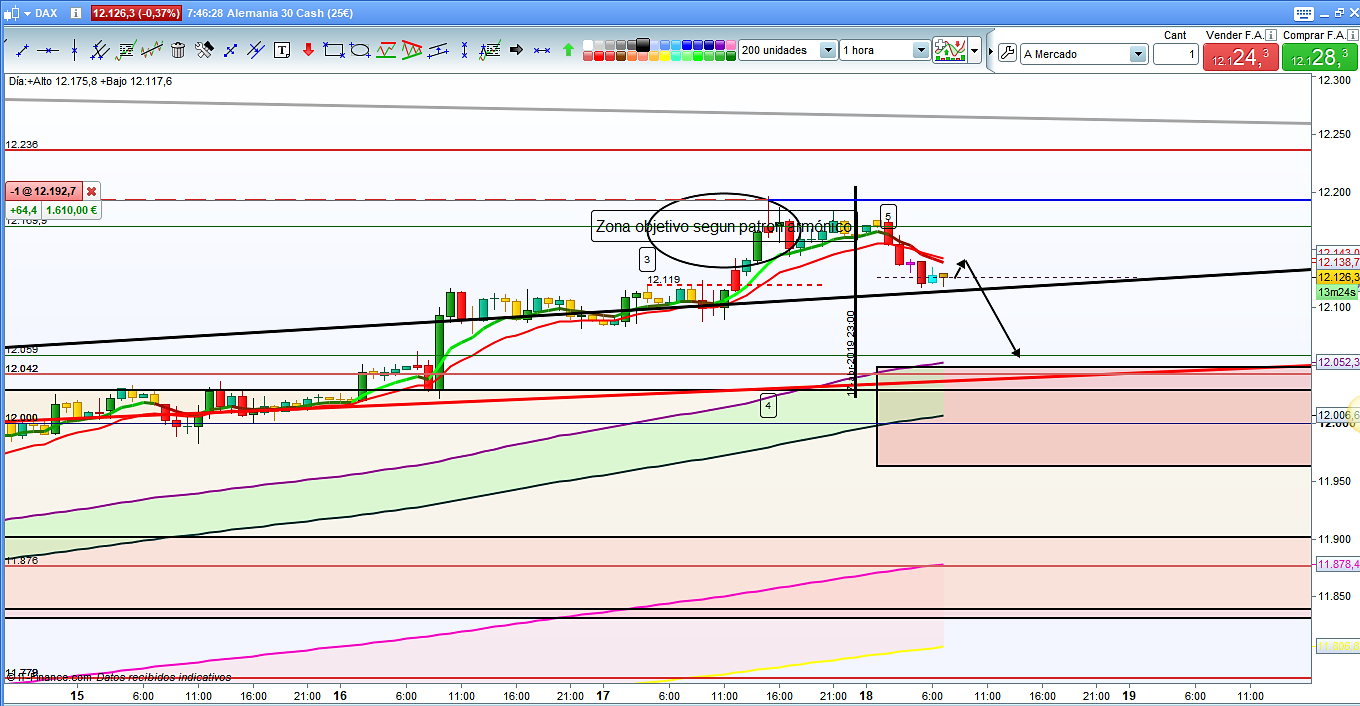Pick the green up arrow marker
Screen dimensions: 1360x706
click(x=569, y=50)
